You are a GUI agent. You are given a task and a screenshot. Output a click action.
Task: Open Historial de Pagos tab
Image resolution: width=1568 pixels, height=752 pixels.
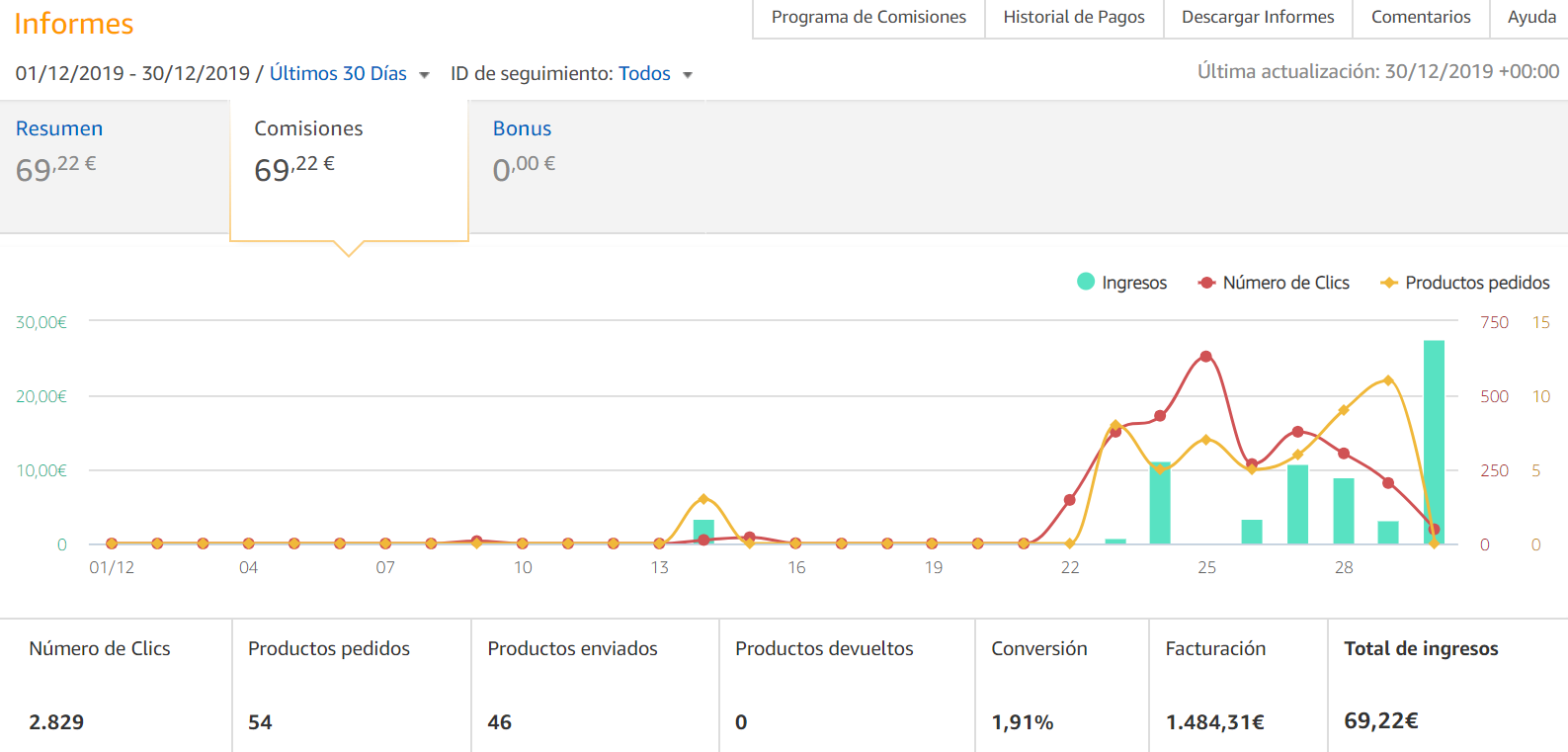pyautogui.click(x=1074, y=18)
